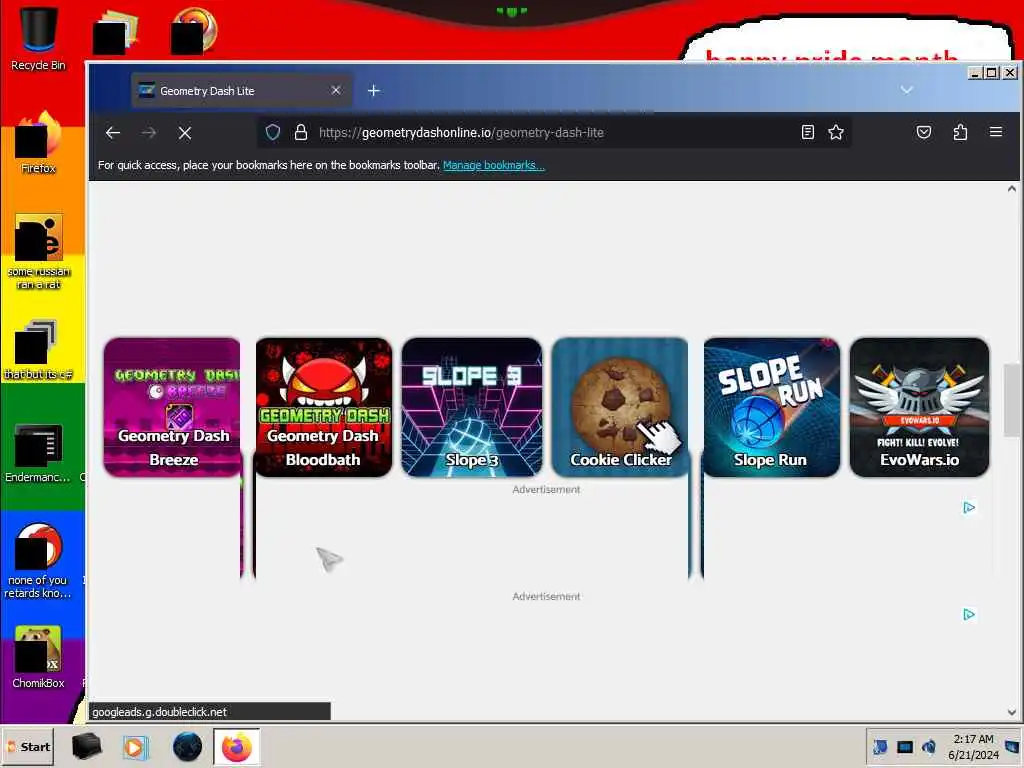Click the display monitor tray icon

(x=904, y=747)
